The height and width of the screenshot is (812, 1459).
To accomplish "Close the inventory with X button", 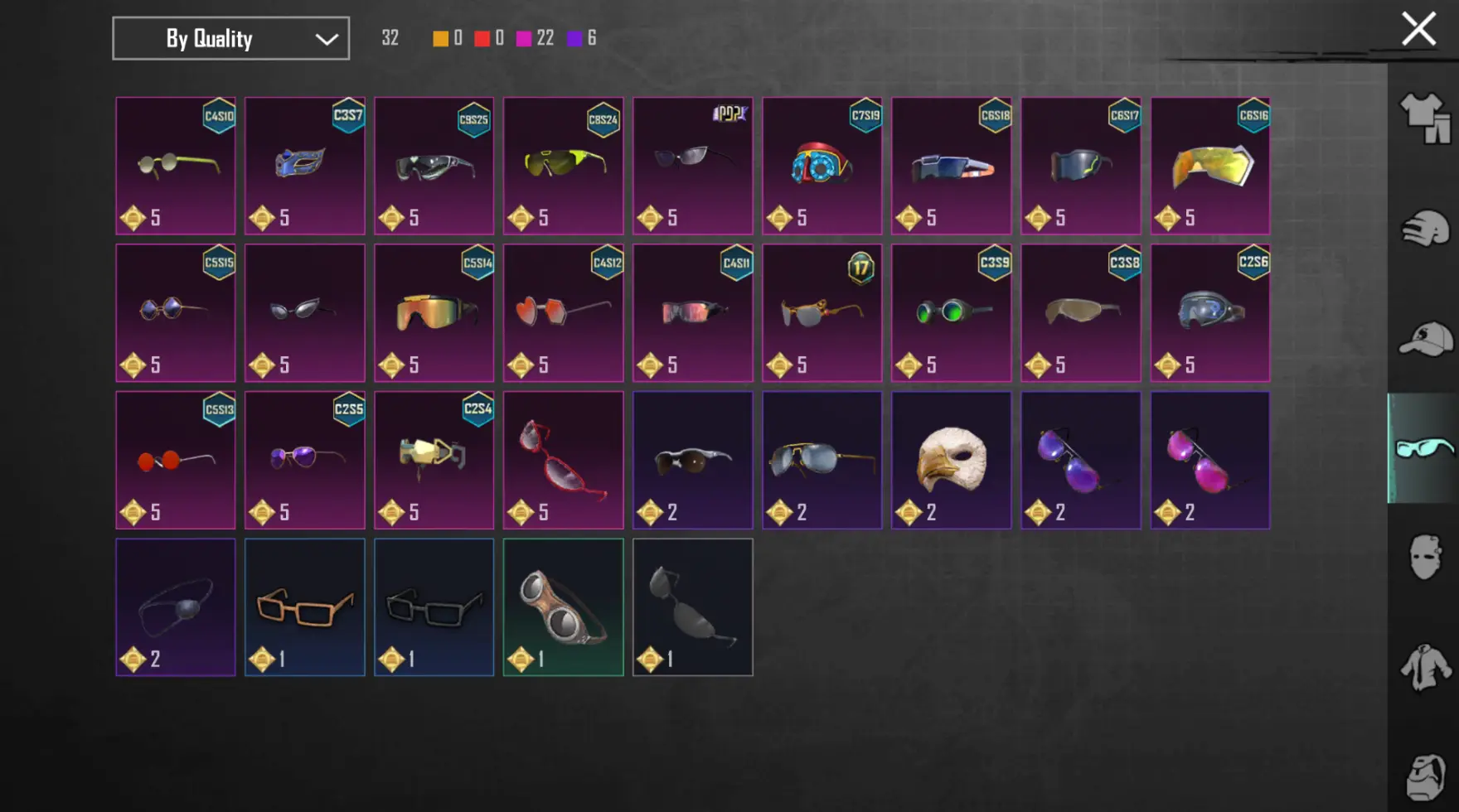I will 1418,29.
